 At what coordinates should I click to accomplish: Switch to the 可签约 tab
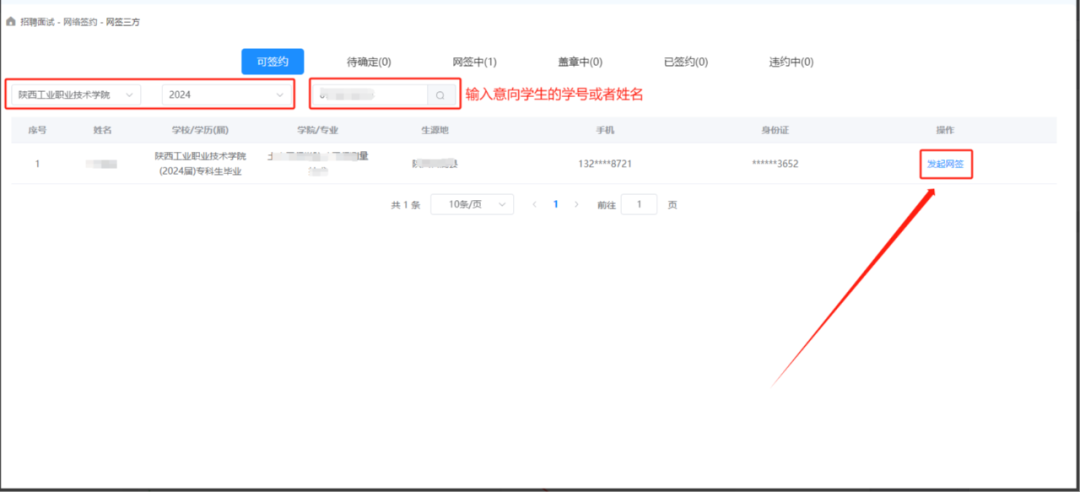272,62
